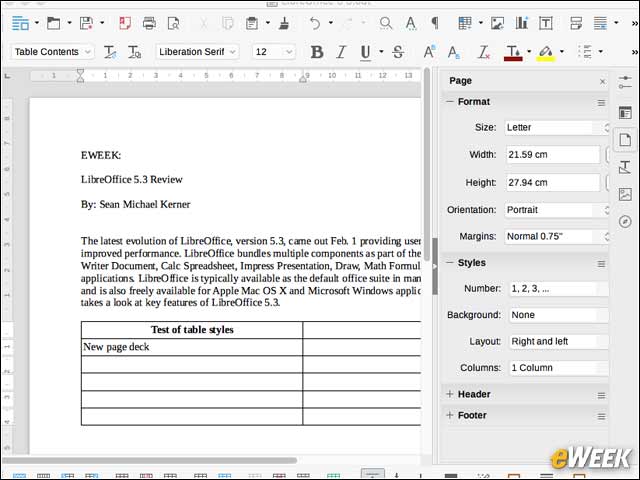Viewport: 640px width, 480px height.
Task: Insert a page break icon
Action: pyautogui.click(x=576, y=23)
